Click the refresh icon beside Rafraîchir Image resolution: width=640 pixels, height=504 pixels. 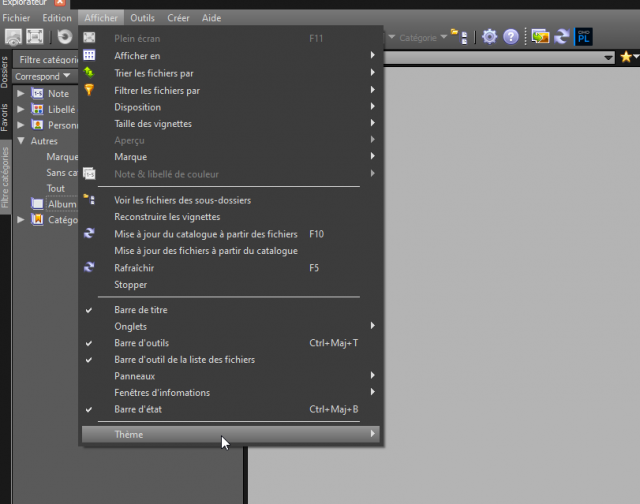[x=89, y=267]
